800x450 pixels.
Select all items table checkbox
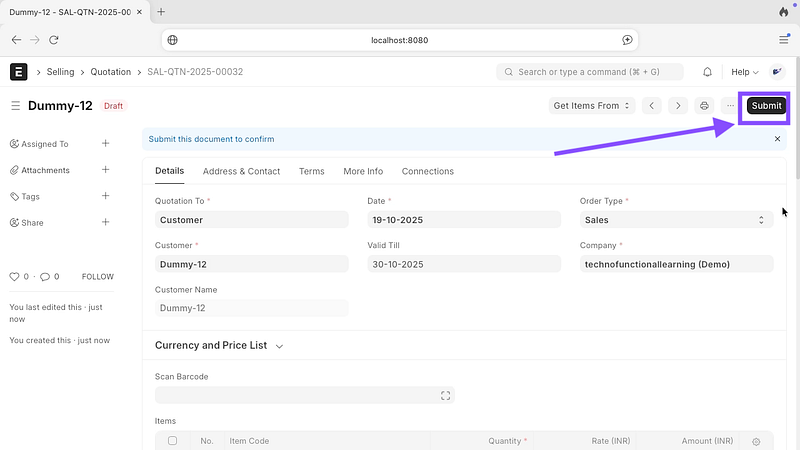(x=173, y=441)
